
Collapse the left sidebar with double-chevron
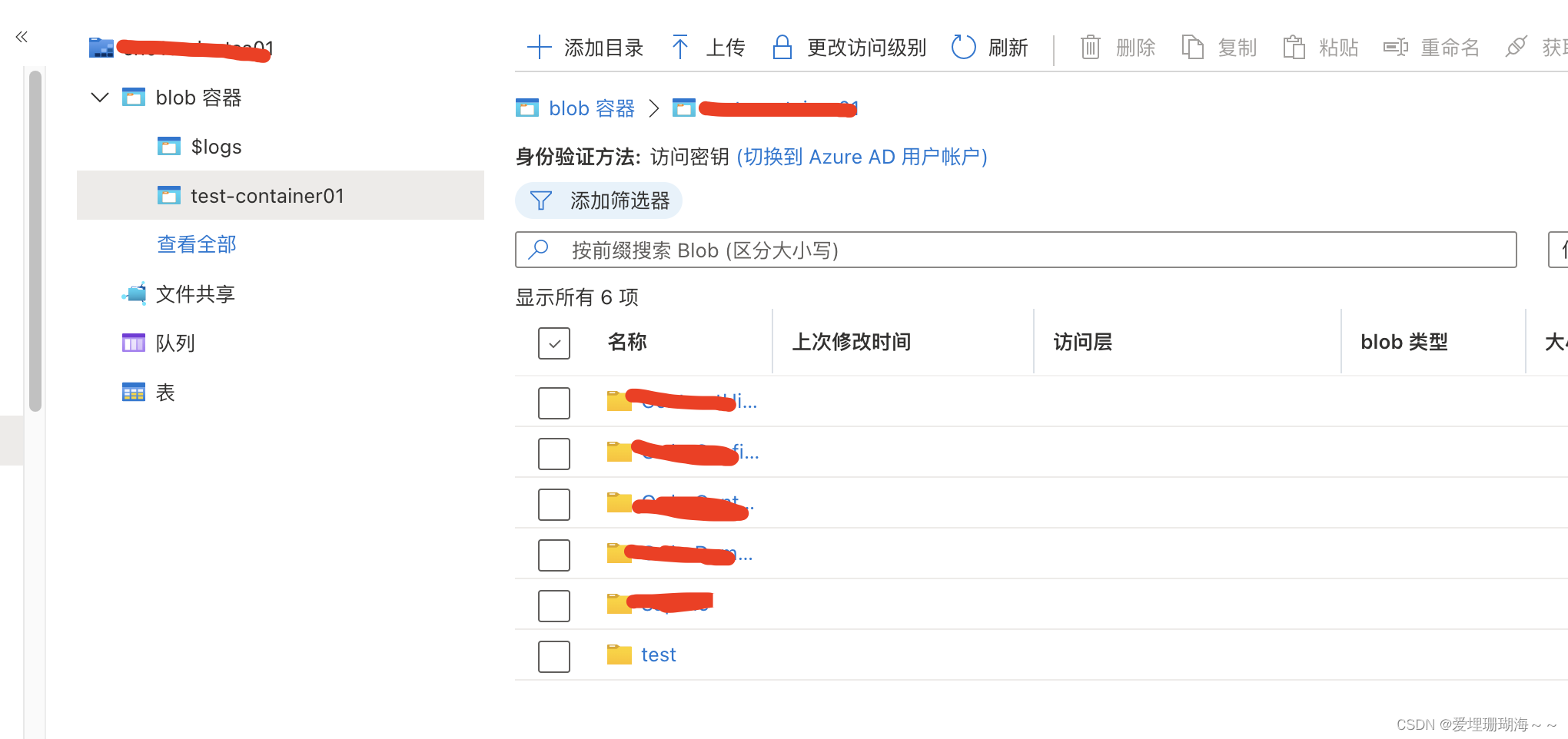21,35
